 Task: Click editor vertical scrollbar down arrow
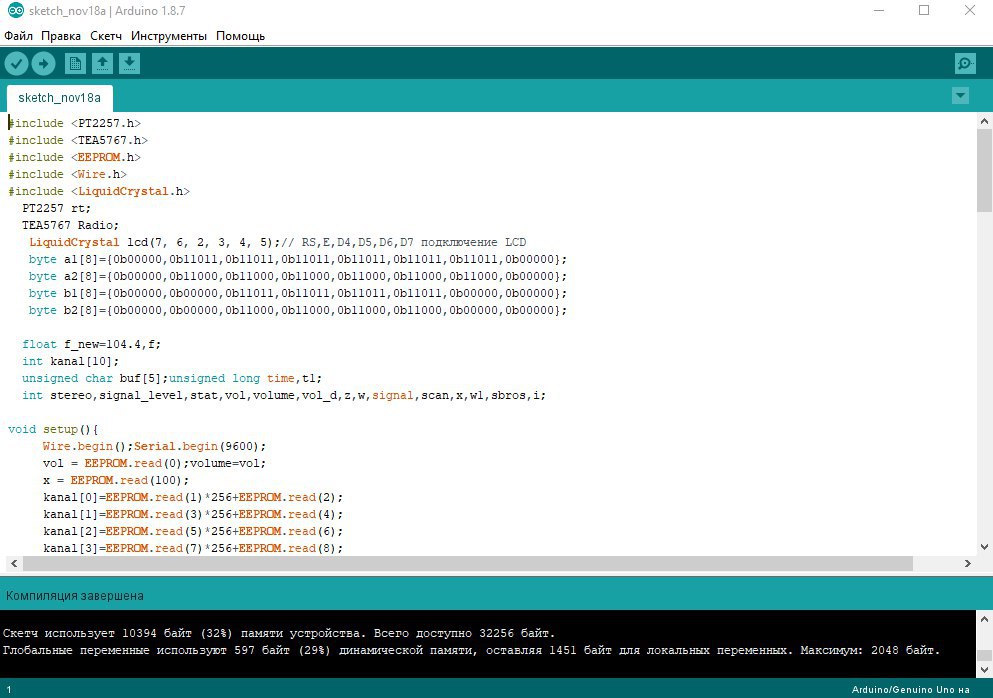(984, 547)
